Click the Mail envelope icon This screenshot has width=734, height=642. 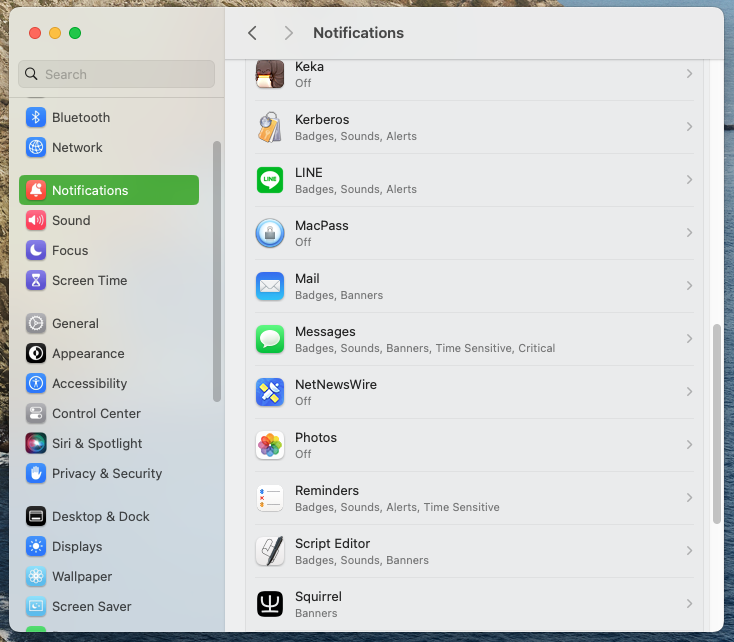tap(270, 286)
